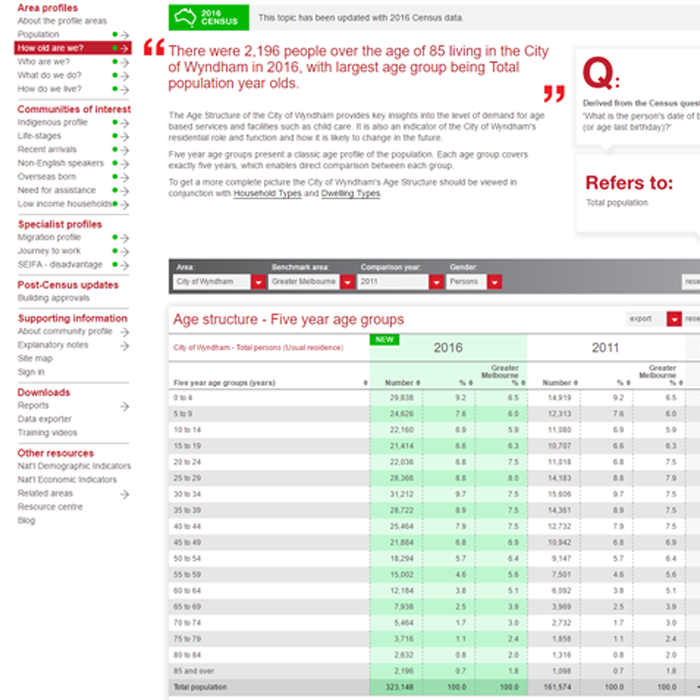Follow the Household Types link

(267, 193)
